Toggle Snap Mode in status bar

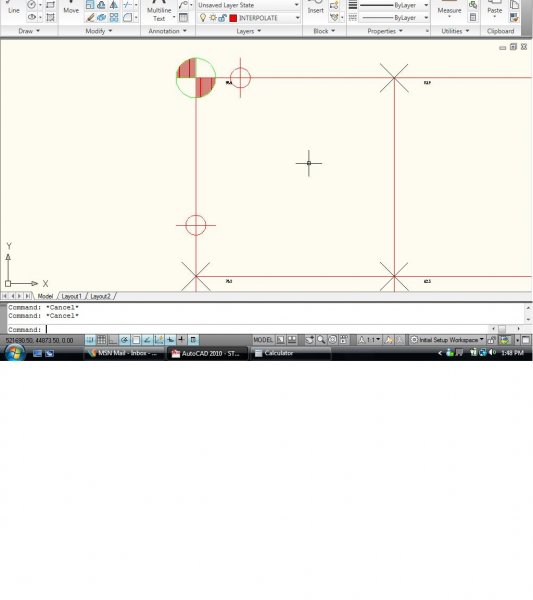(90, 339)
